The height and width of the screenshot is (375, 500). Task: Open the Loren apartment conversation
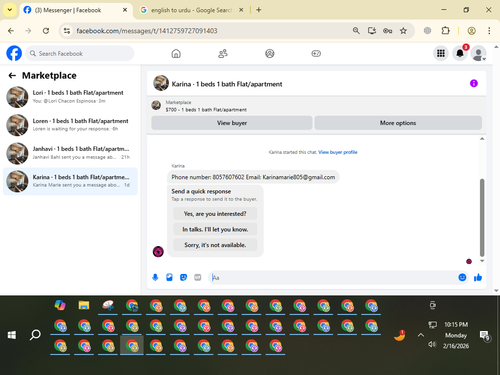(70, 125)
